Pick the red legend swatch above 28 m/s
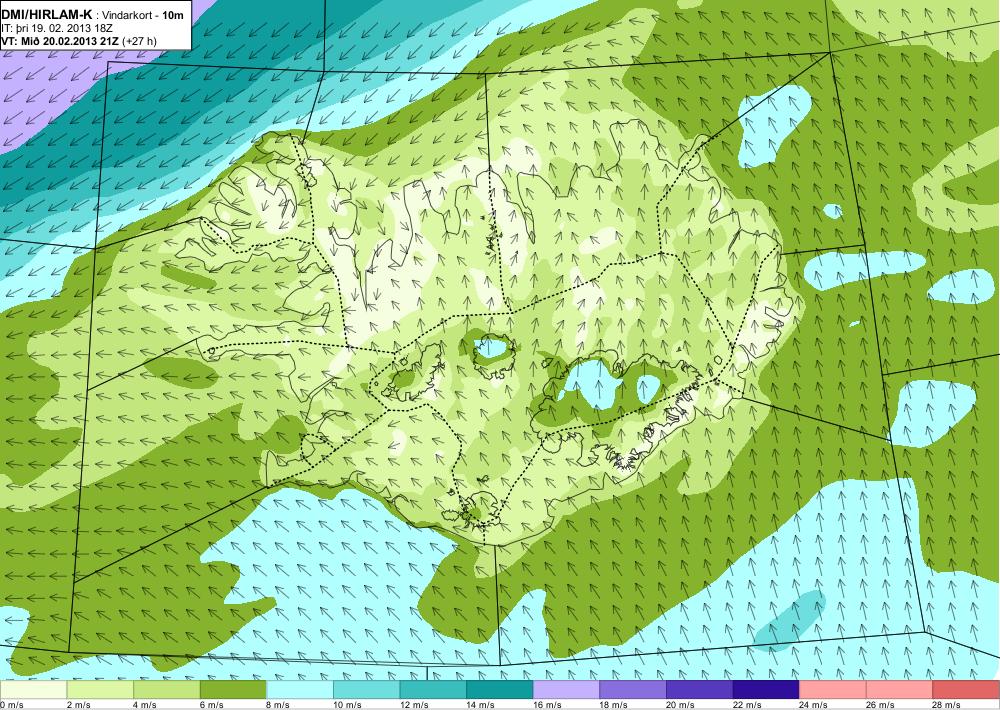1000x710 pixels. [966, 690]
